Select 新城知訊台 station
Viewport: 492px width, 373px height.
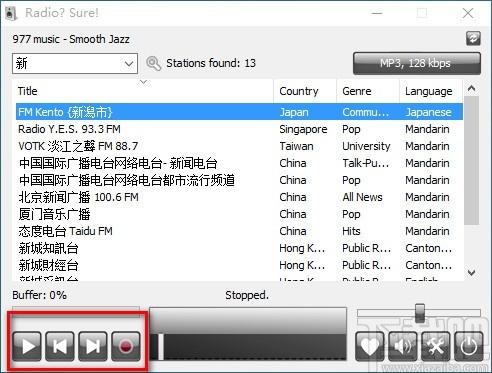(239, 248)
